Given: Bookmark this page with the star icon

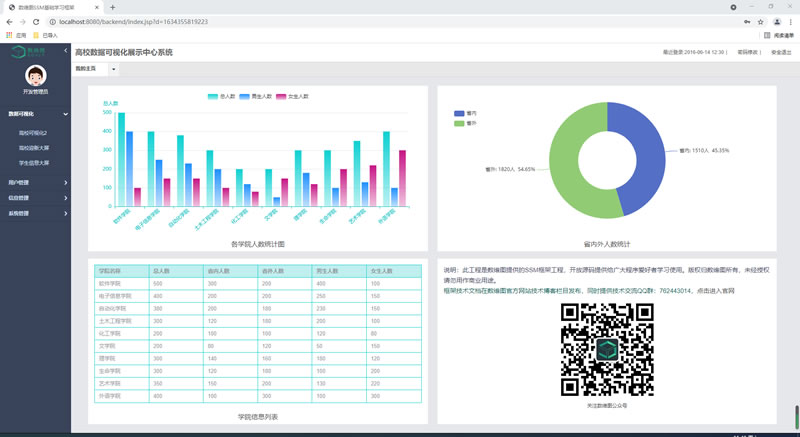Looking at the screenshot, I should point(760,22).
